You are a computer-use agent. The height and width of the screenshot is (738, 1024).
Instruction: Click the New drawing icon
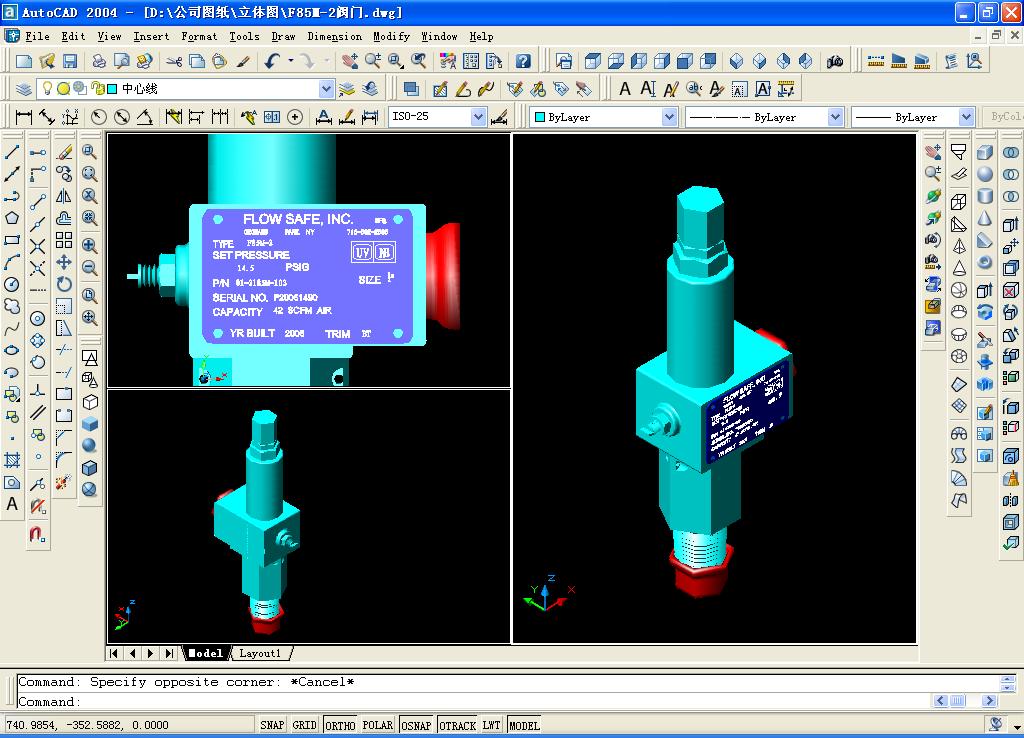pos(24,61)
